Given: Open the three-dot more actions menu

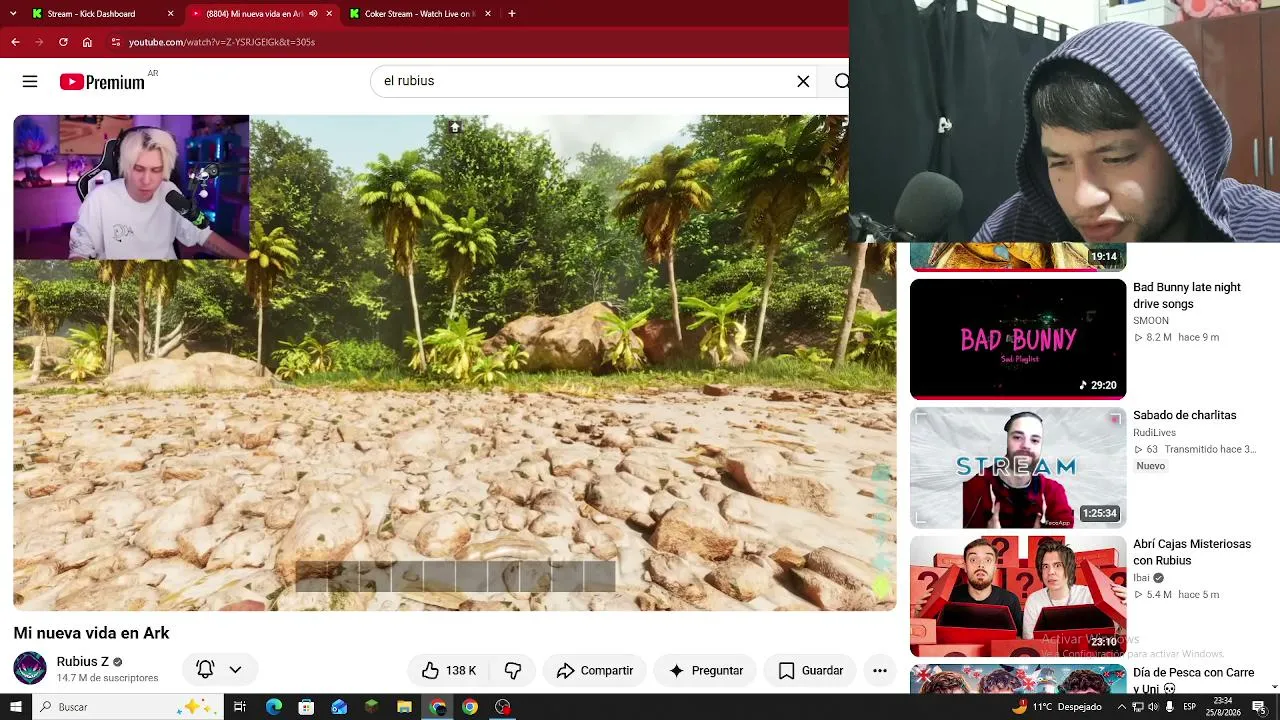Looking at the screenshot, I should pos(880,670).
